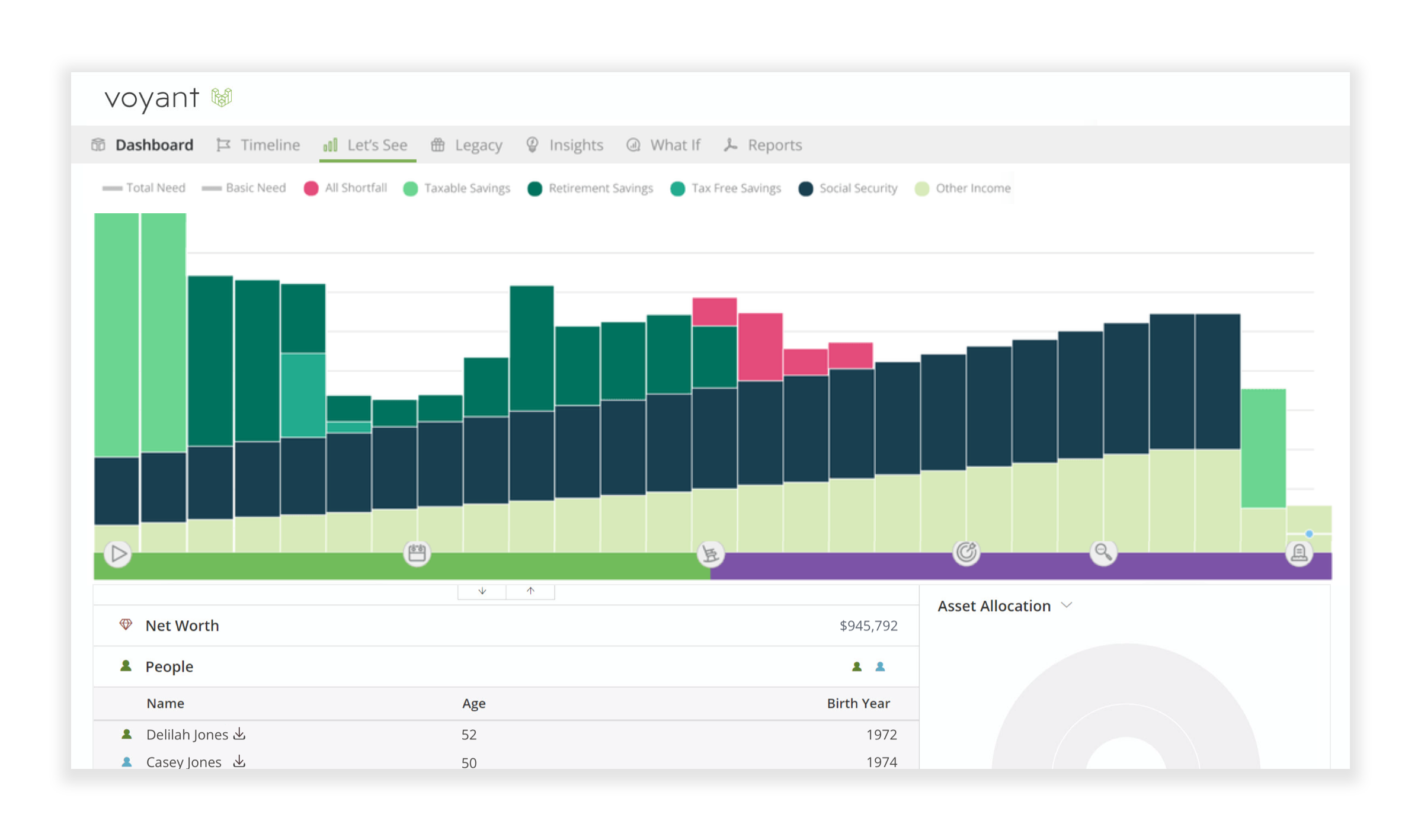This screenshot has width=1421, height=840.
Task: Select the Casey Jones row name
Action: [184, 762]
